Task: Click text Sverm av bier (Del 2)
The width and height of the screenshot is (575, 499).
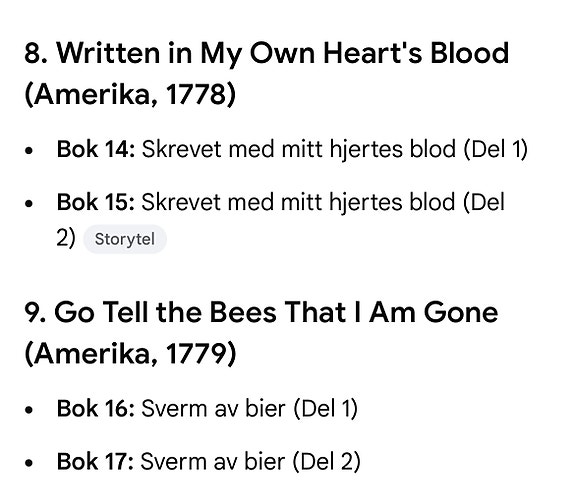Action: [x=250, y=461]
